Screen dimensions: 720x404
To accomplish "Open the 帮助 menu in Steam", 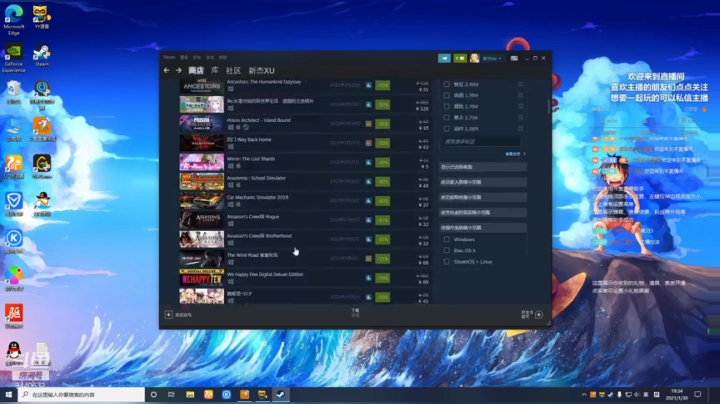I will pyautogui.click(x=223, y=57).
